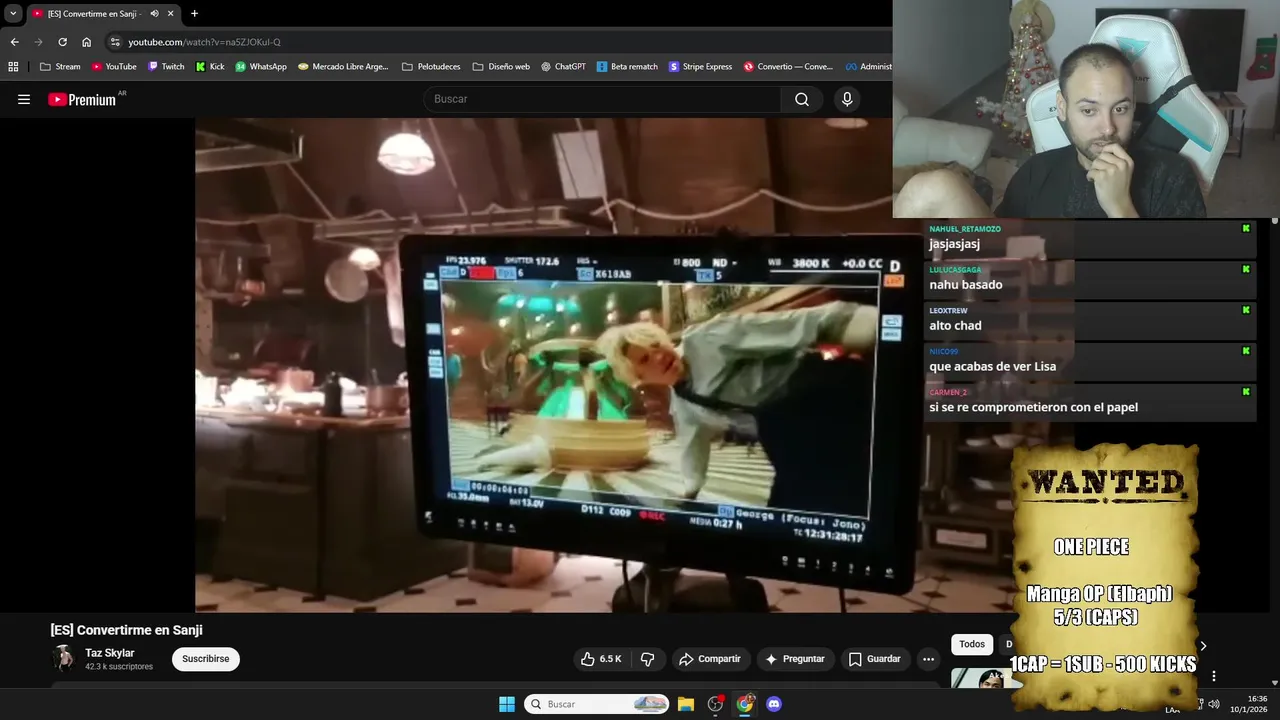This screenshot has width=1280, height=720.
Task: Open Discord from the taskbar
Action: click(x=774, y=704)
